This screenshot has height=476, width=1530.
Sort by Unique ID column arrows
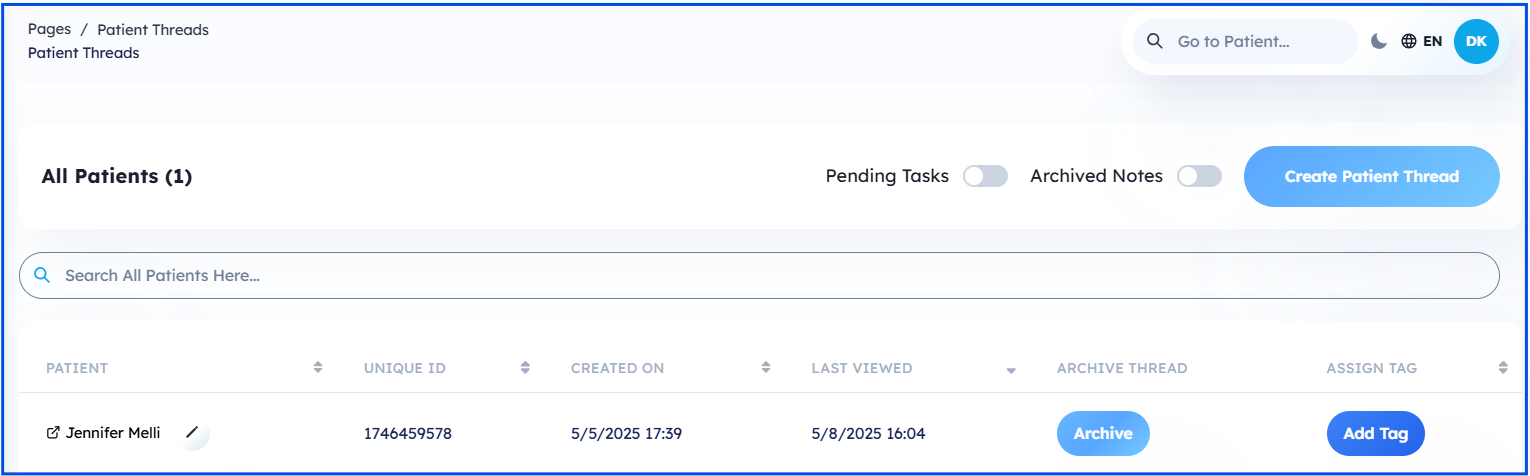point(525,368)
